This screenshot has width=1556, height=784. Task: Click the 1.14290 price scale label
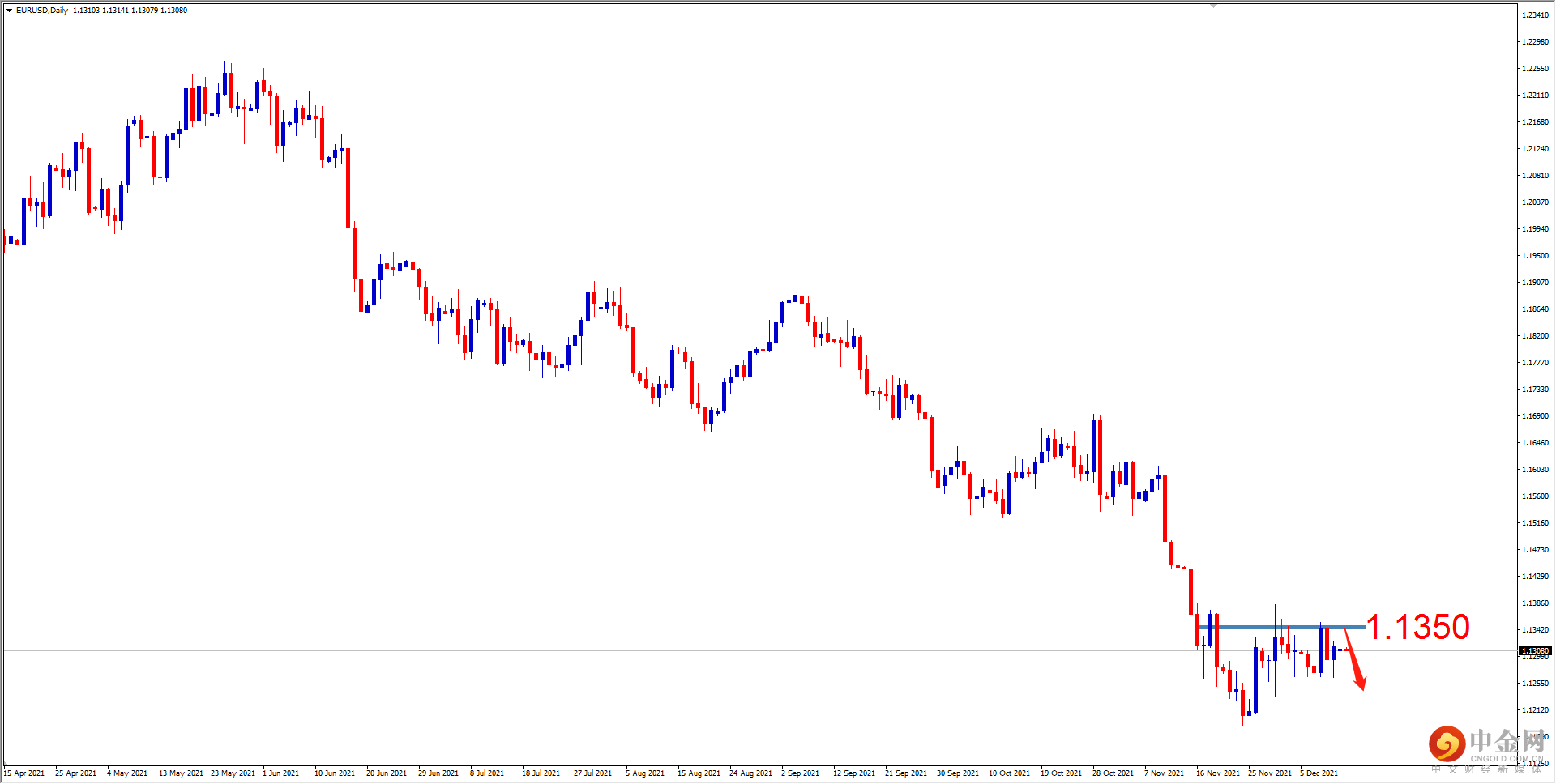pos(1535,577)
